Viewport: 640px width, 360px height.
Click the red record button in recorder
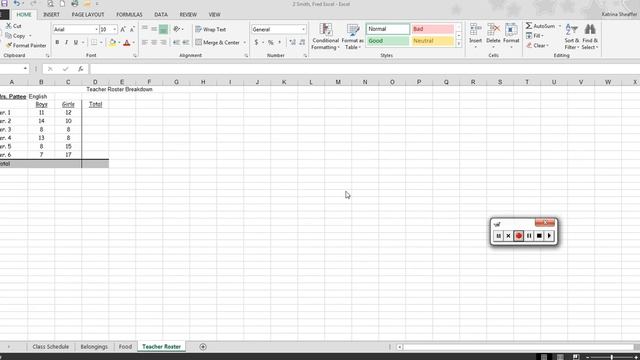pyautogui.click(x=519, y=236)
